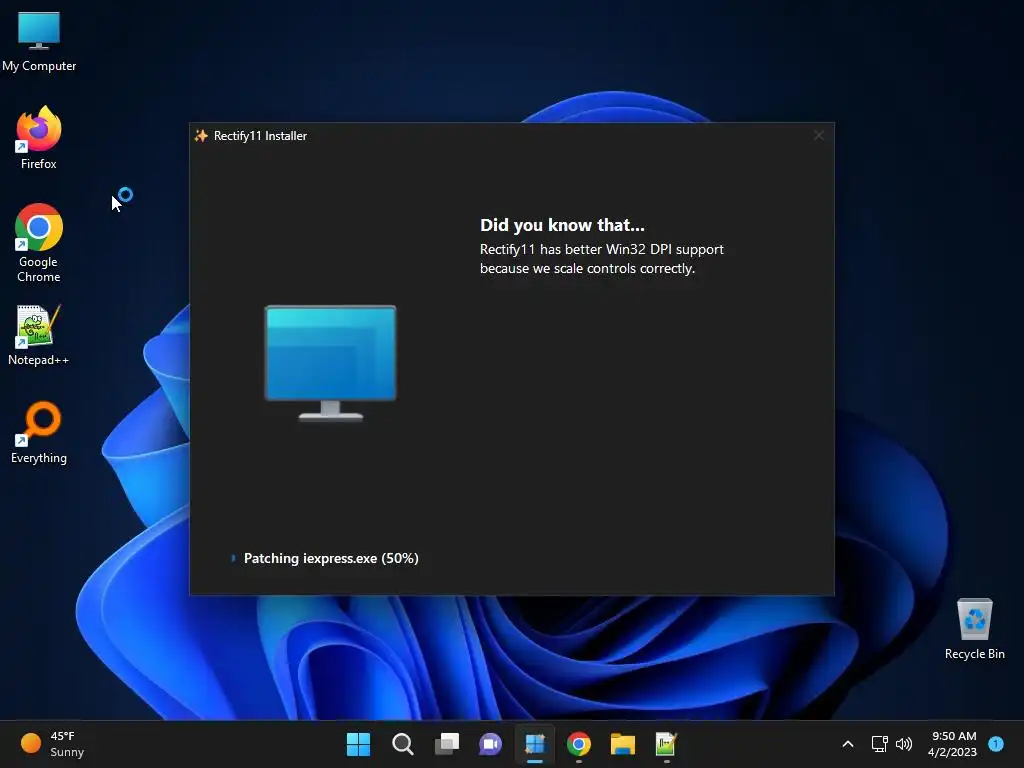Open the Windows Start menu
Screen dimensions: 1024x768
358,744
